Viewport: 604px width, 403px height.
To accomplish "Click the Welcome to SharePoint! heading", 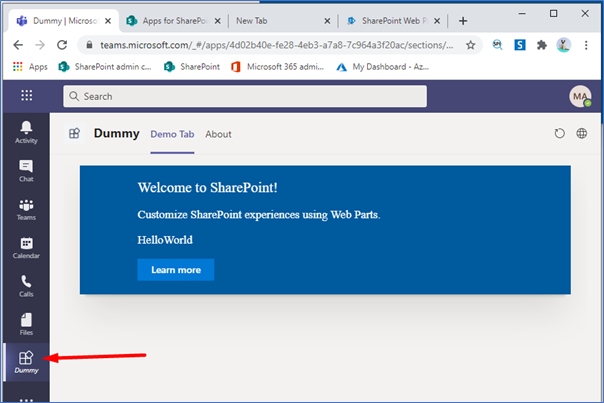I will coord(207,188).
